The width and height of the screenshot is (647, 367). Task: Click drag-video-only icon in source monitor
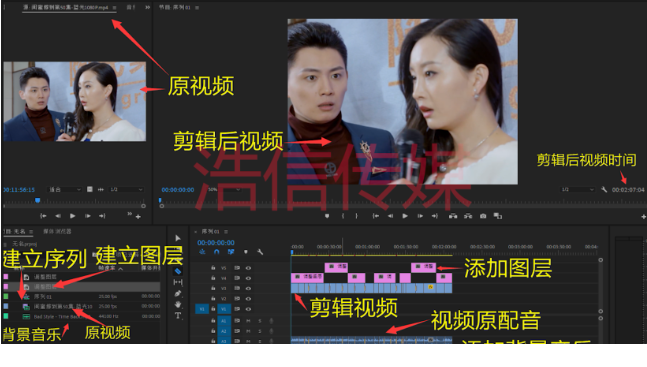[90, 189]
